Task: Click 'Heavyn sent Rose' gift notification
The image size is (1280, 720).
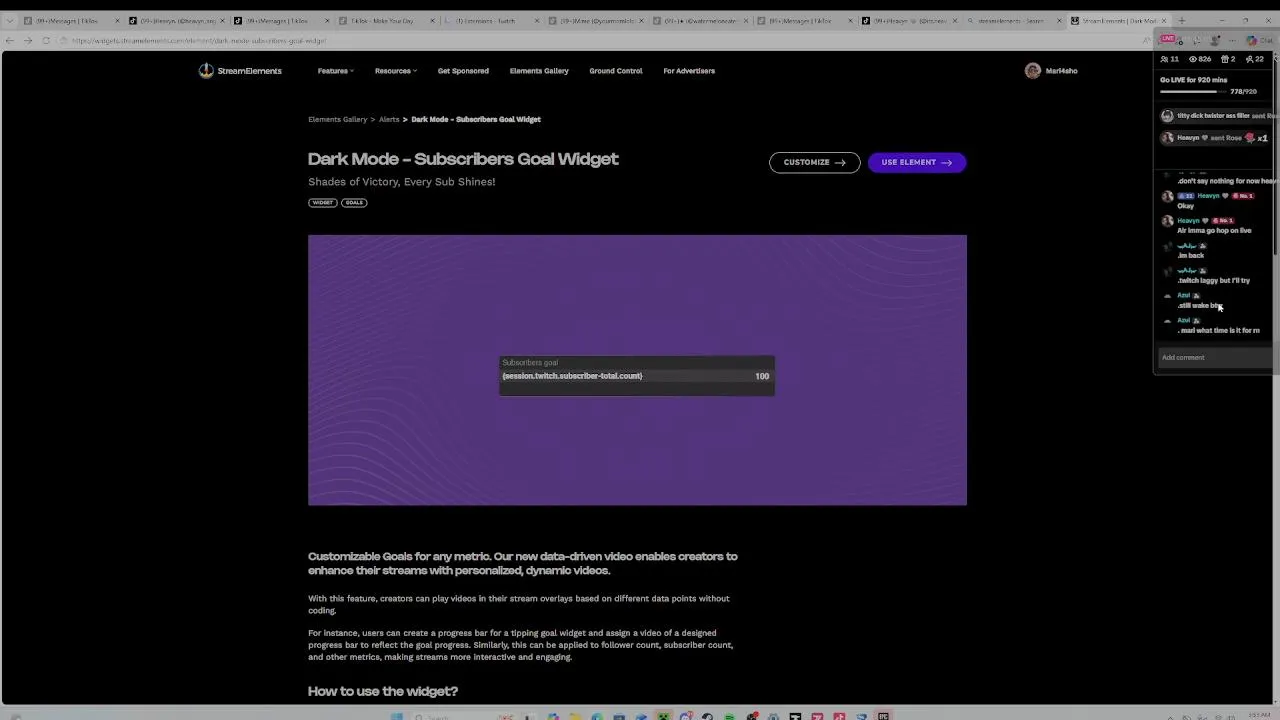Action: tap(1215, 138)
